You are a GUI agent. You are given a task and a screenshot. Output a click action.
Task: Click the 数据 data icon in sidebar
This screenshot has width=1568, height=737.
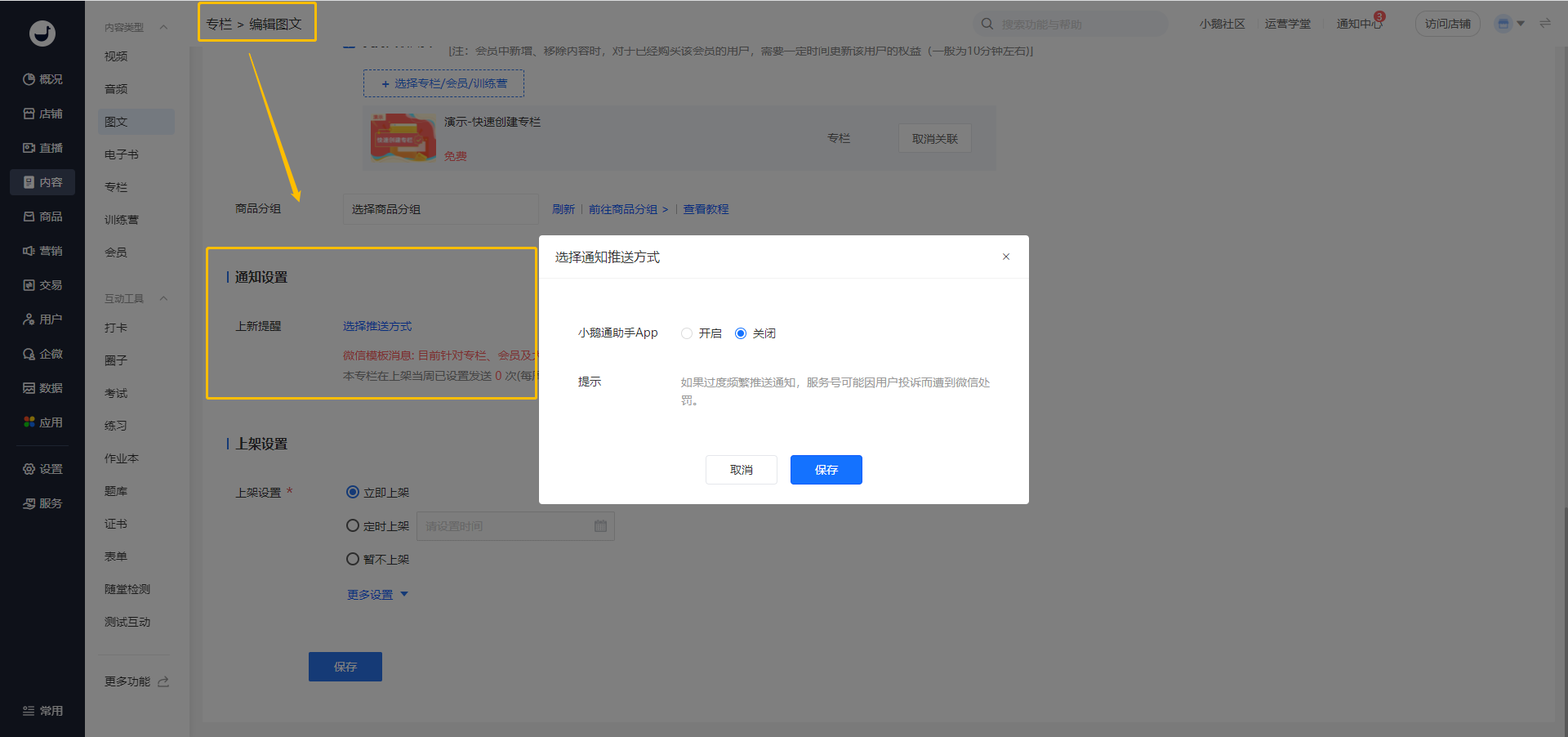click(x=29, y=388)
